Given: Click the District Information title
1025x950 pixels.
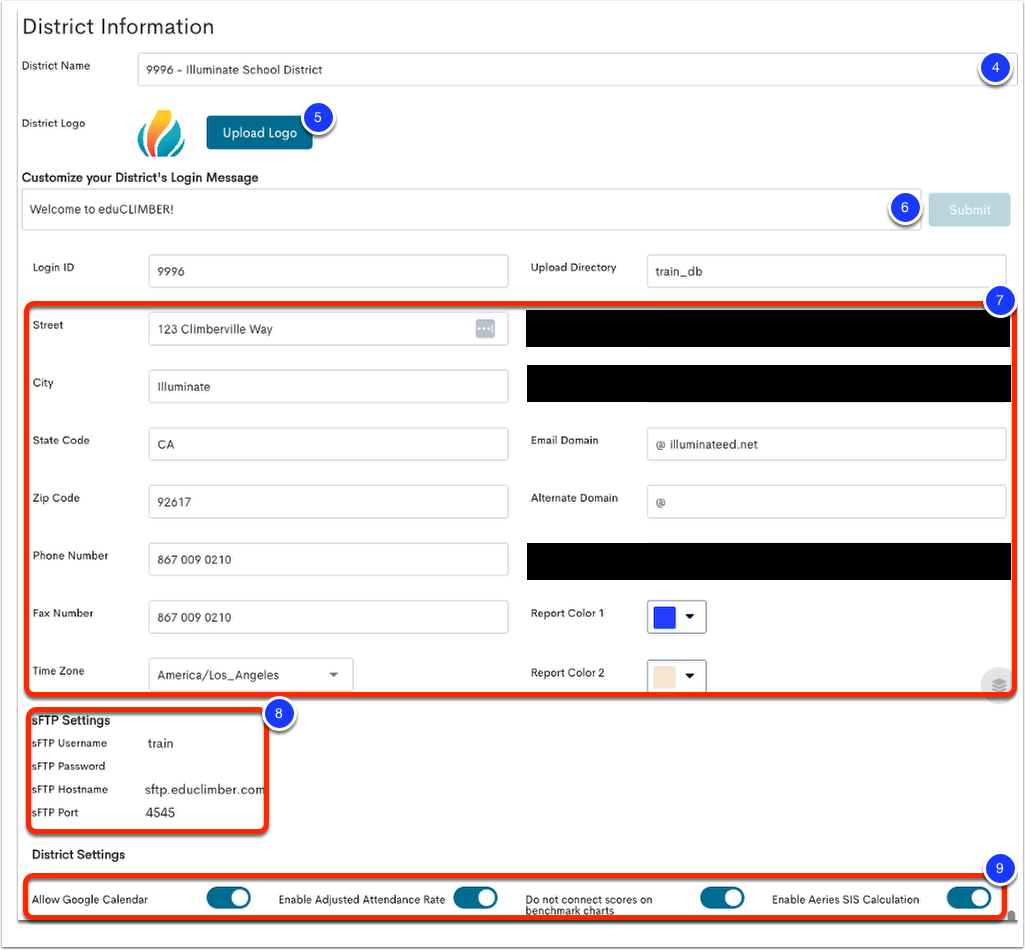Looking at the screenshot, I should click(x=118, y=26).
